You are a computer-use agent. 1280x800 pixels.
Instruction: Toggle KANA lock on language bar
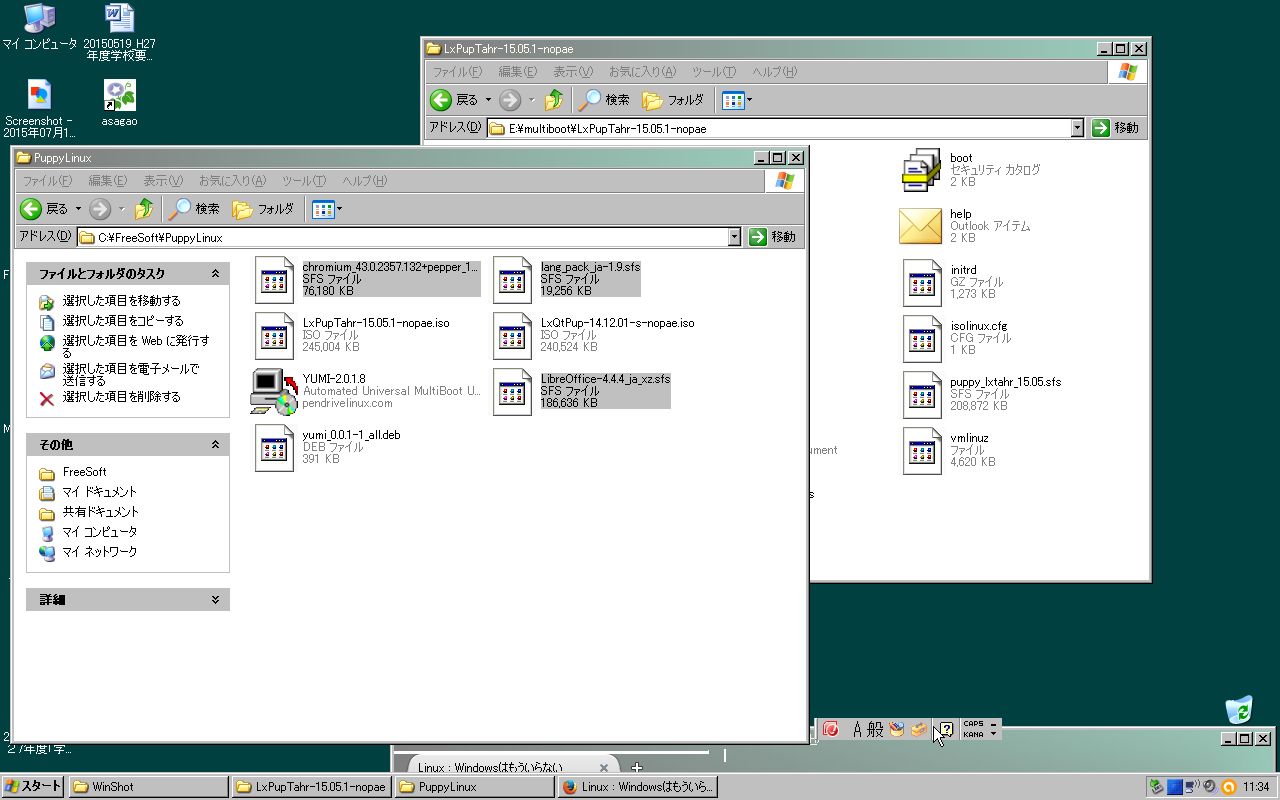[x=972, y=734]
